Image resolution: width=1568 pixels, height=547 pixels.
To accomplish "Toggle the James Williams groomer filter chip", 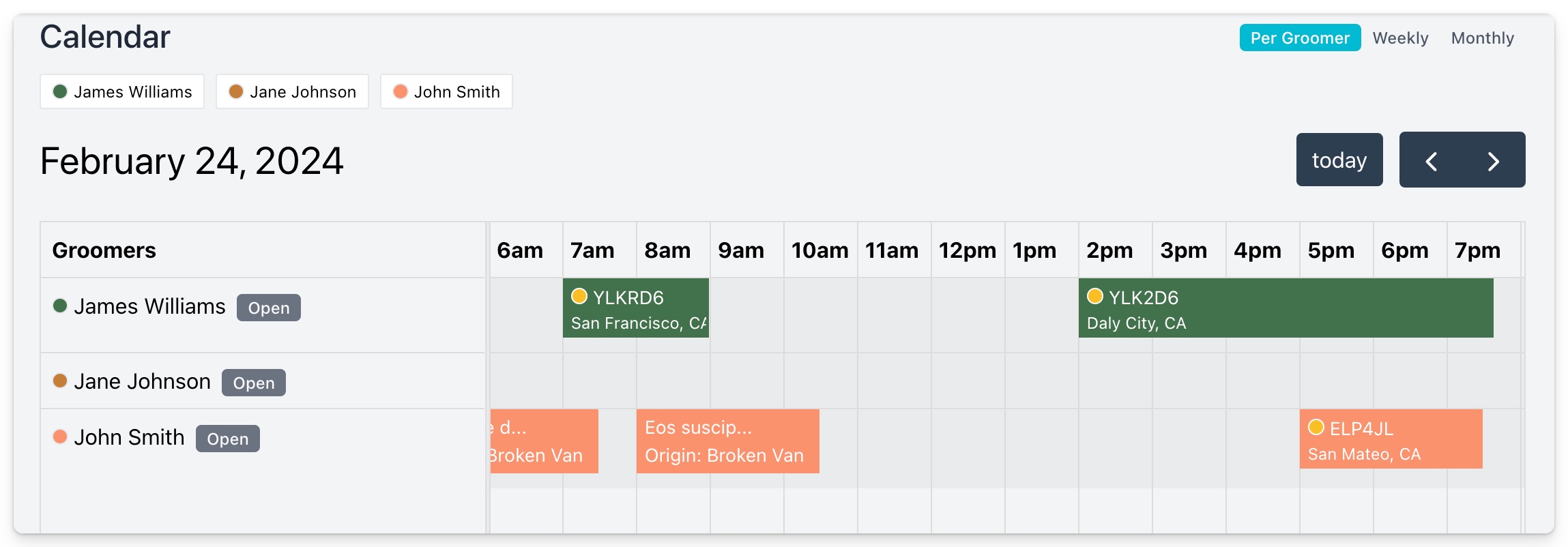I will coord(122,91).
